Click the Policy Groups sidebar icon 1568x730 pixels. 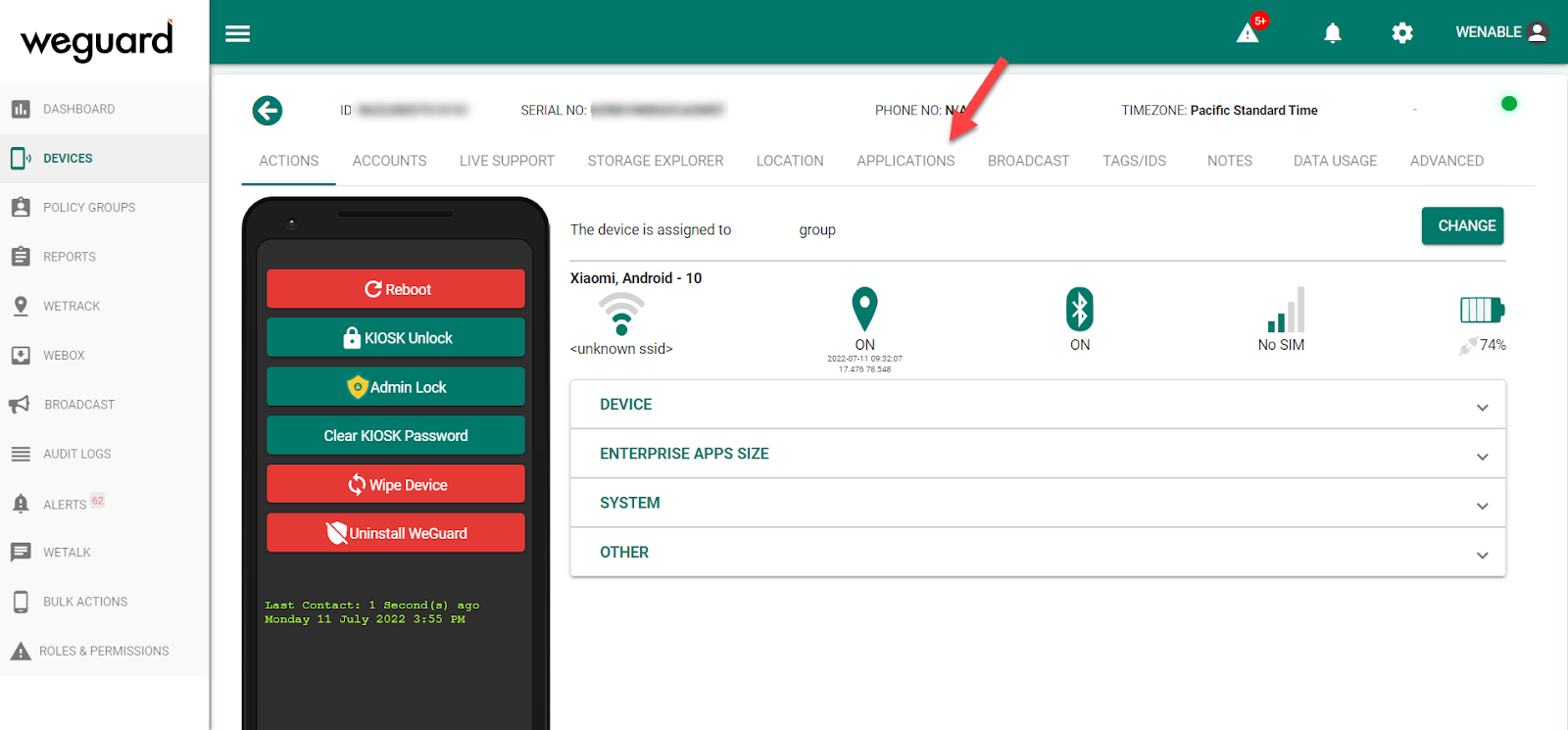click(21, 207)
